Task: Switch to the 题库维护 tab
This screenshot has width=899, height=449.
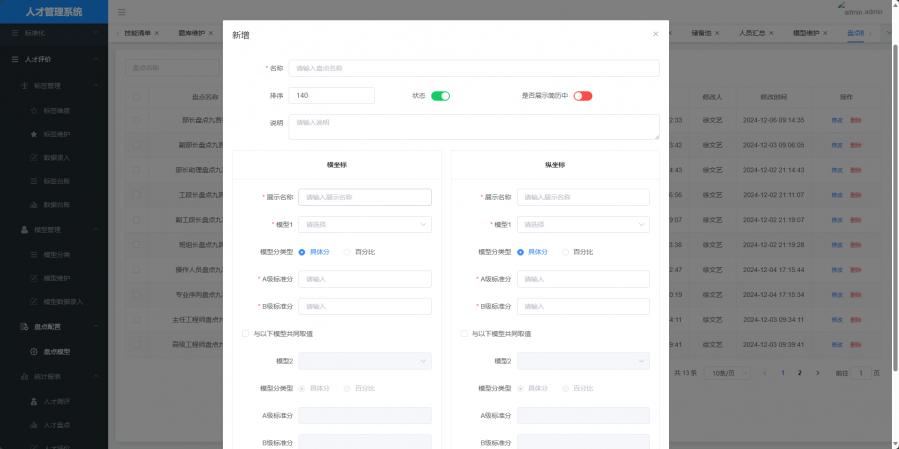Action: pyautogui.click(x=191, y=33)
